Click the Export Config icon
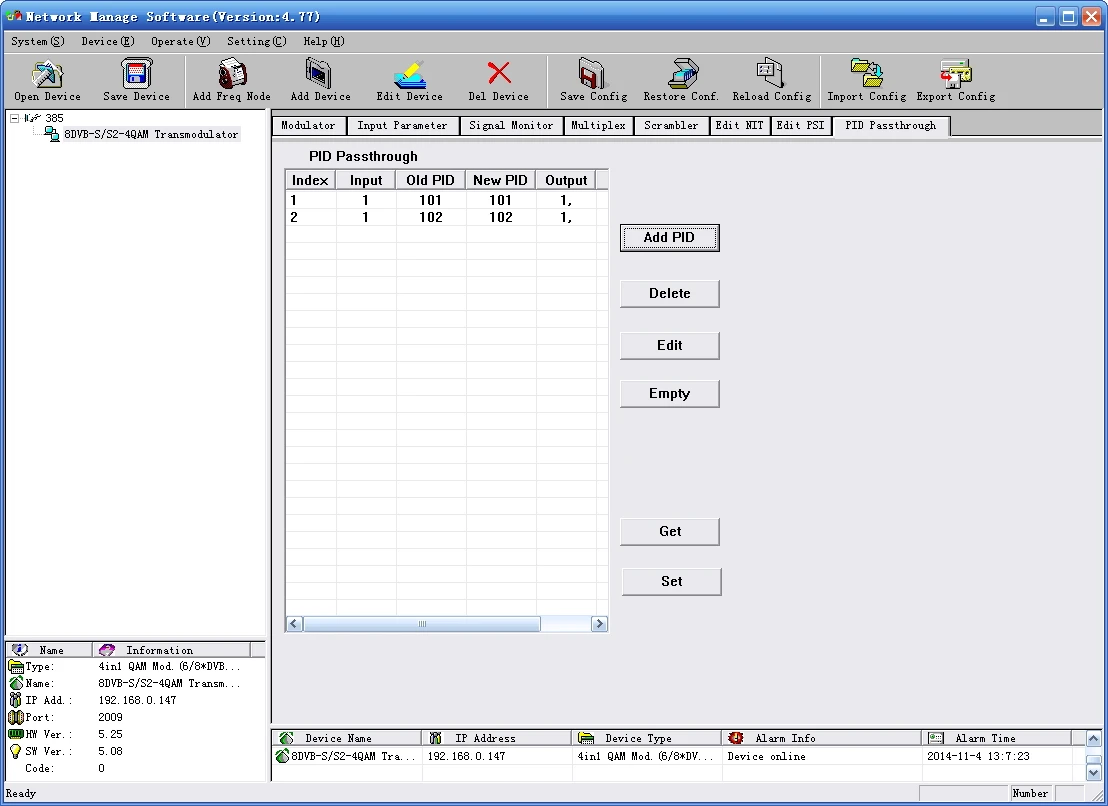This screenshot has width=1108, height=806. (955, 75)
